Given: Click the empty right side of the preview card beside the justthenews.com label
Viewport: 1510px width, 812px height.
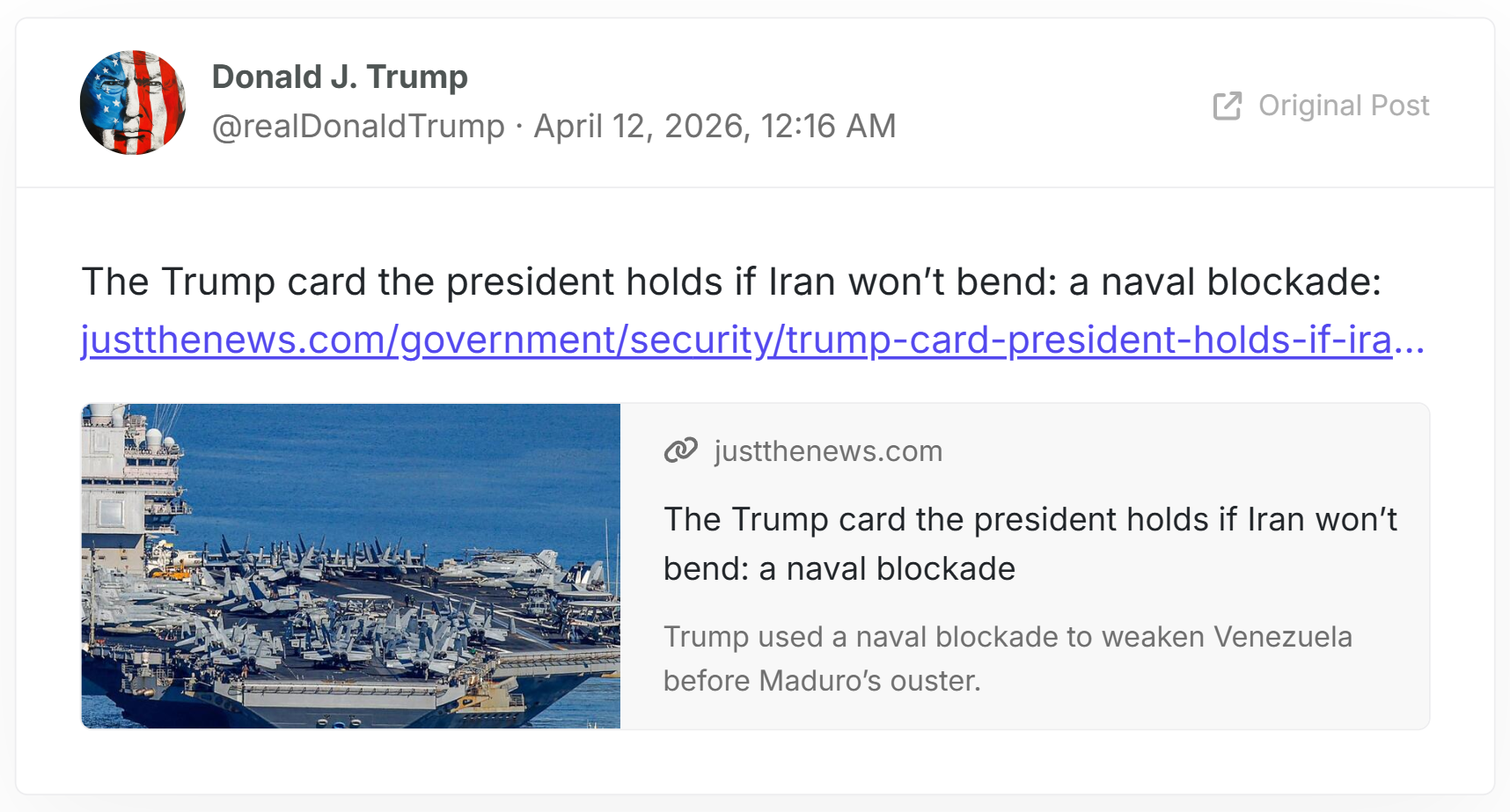Looking at the screenshot, I should click(1188, 450).
